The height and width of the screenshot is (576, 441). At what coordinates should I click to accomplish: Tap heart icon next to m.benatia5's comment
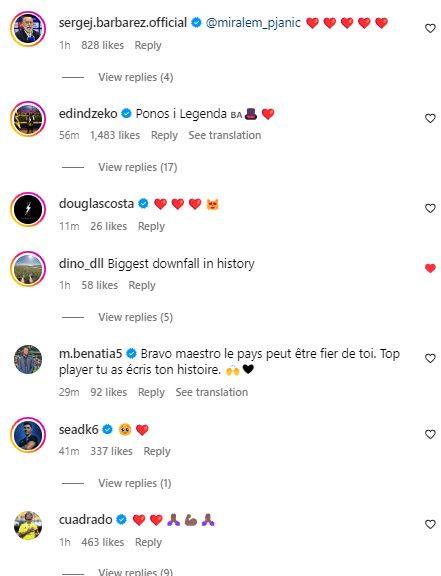pos(430,359)
